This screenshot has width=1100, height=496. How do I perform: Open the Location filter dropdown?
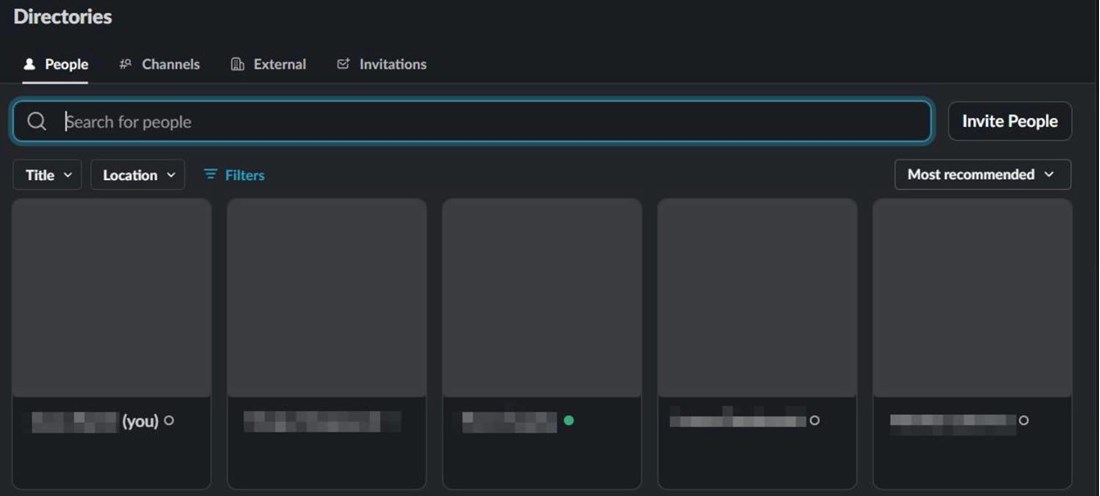click(138, 175)
